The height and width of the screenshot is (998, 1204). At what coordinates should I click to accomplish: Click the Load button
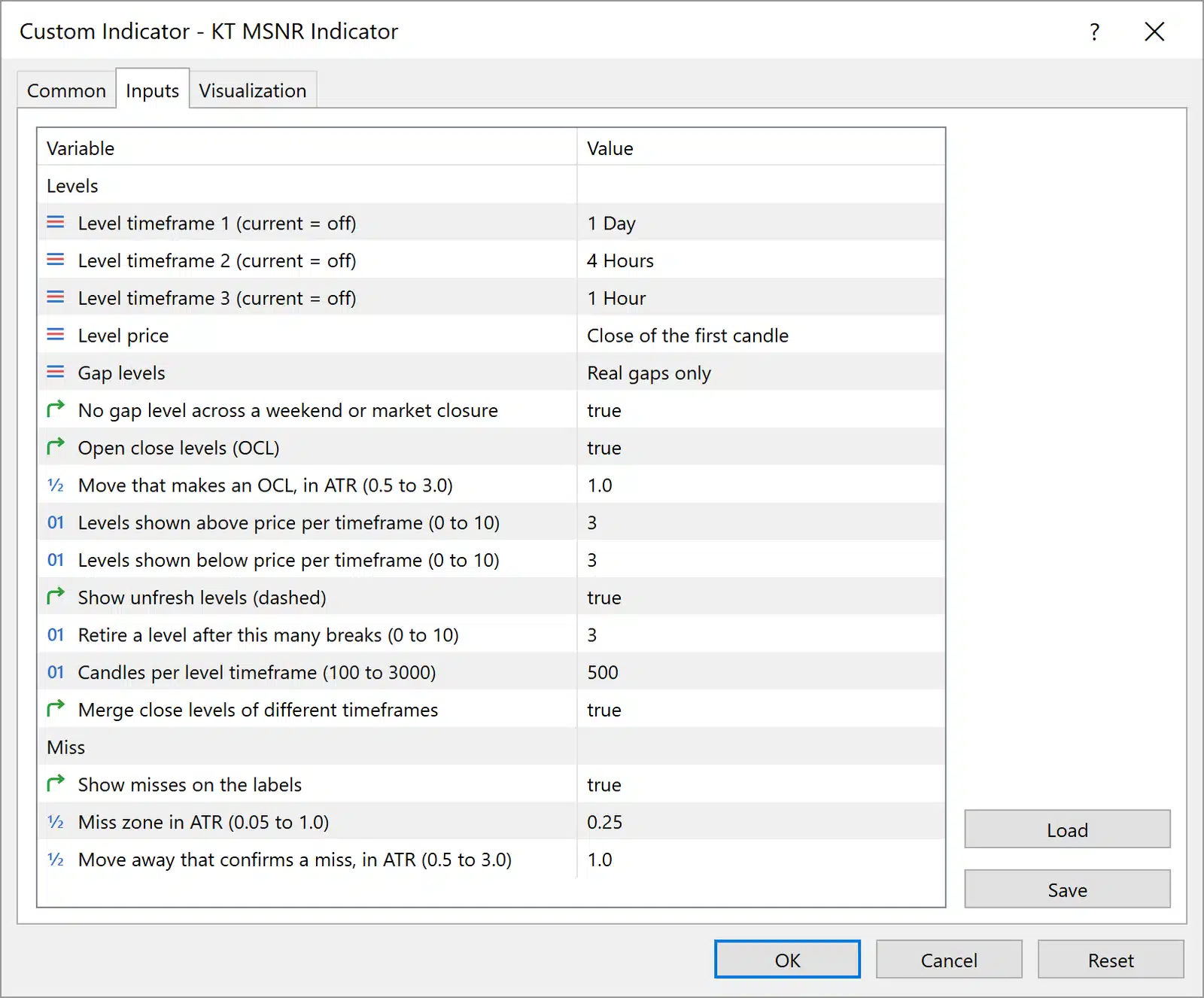click(x=1067, y=829)
